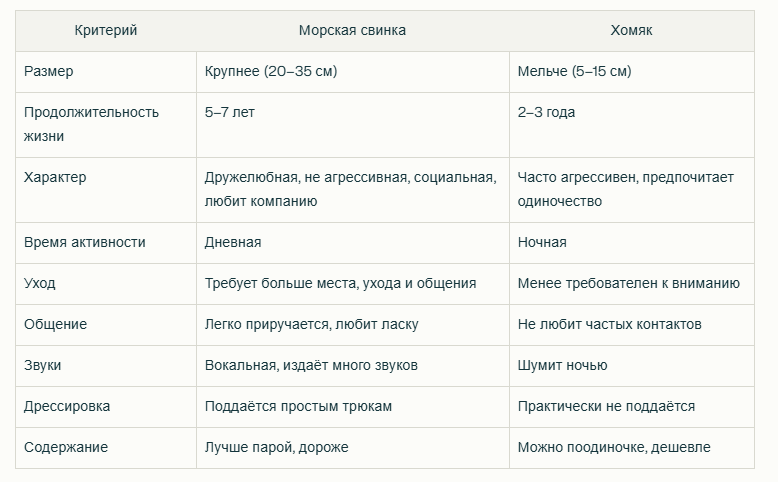The height and width of the screenshot is (482, 778).
Task: Click 'Менее требователен к вниманию' cell
Action: click(631, 284)
